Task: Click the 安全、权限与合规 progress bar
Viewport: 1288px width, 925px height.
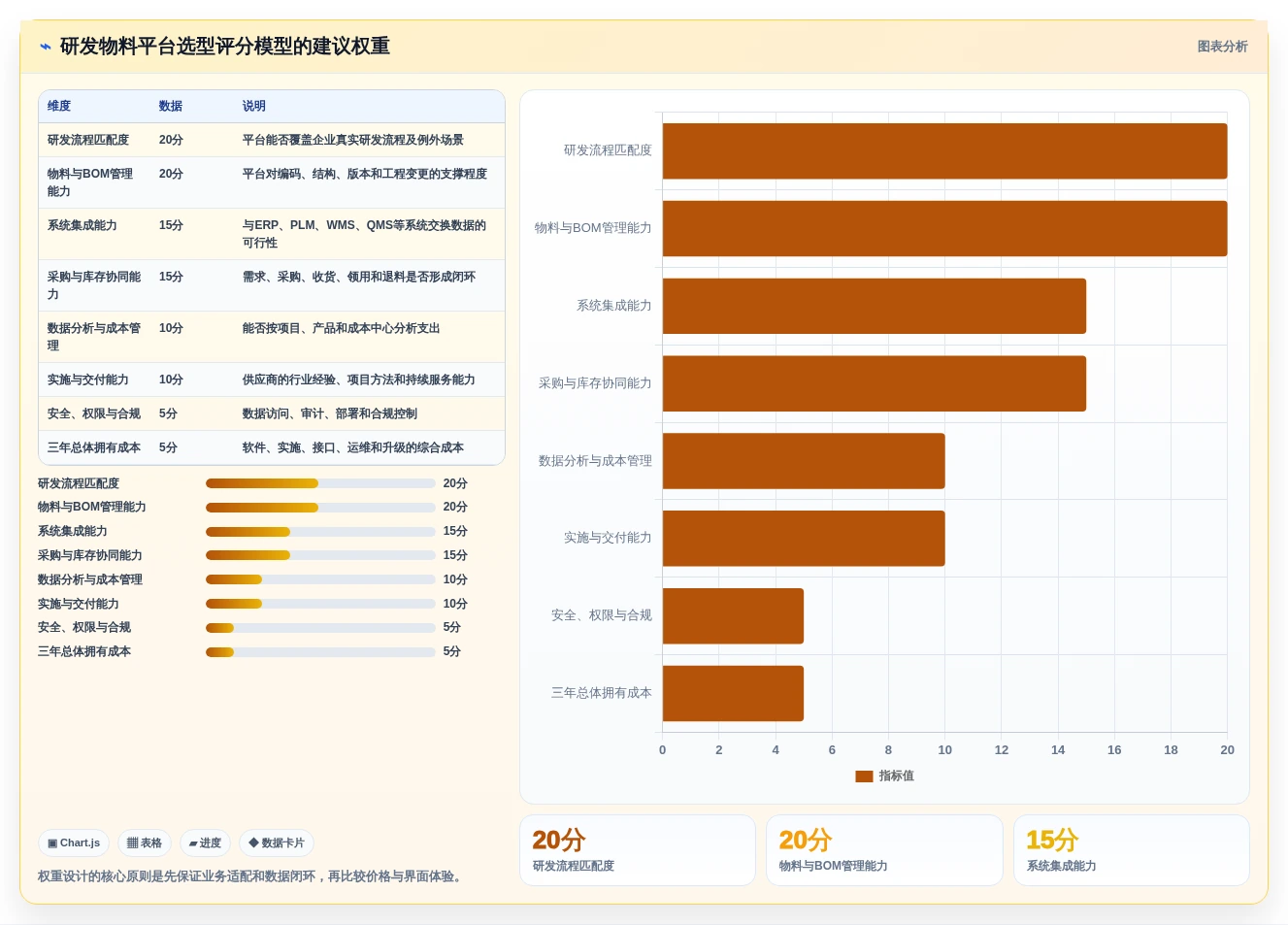Action: coord(320,627)
